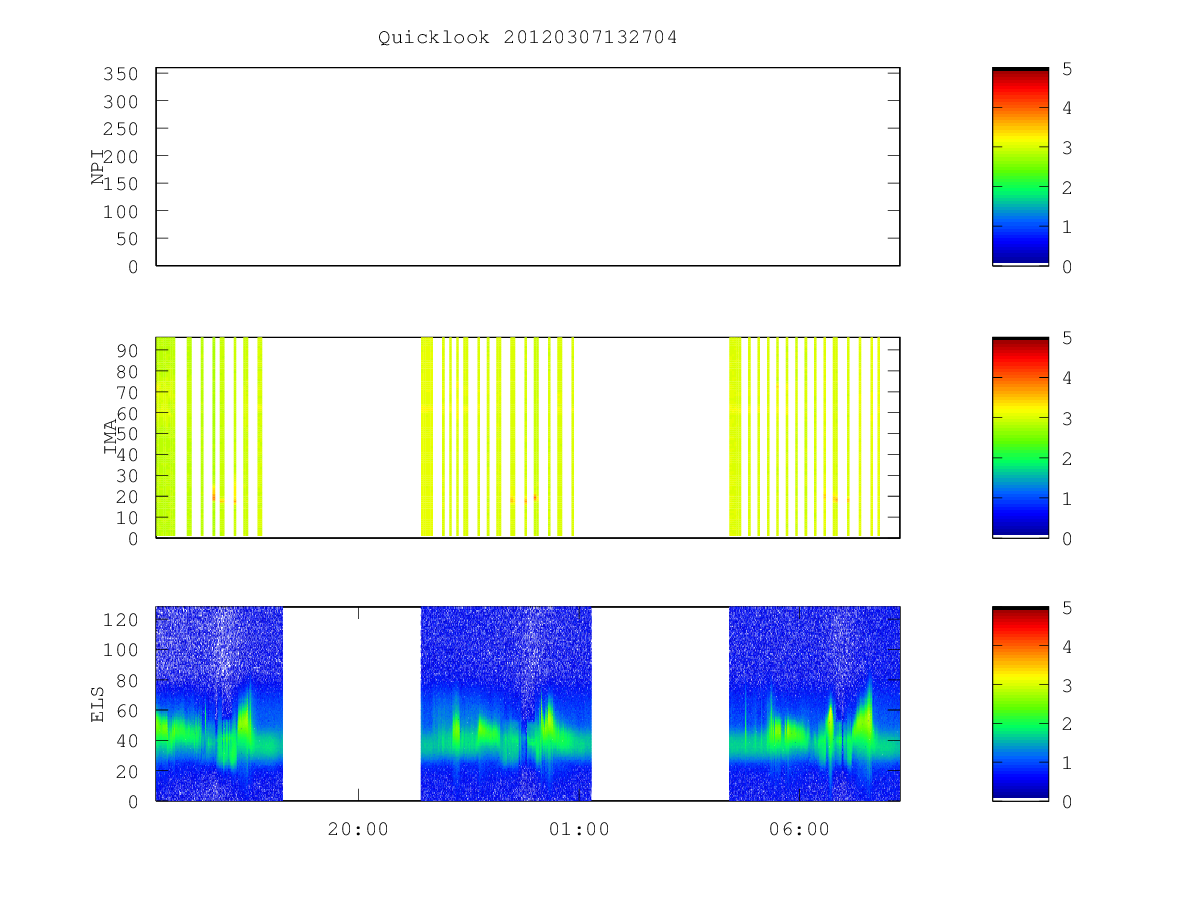This screenshot has height=900, width=1200.
Task: Click the plot title 'Quicklook 20120307132704'
Action: tap(528, 37)
